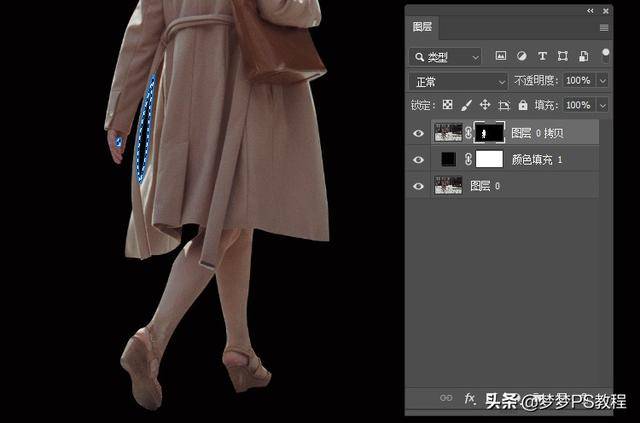Filter layers by shape type icon

[562, 56]
